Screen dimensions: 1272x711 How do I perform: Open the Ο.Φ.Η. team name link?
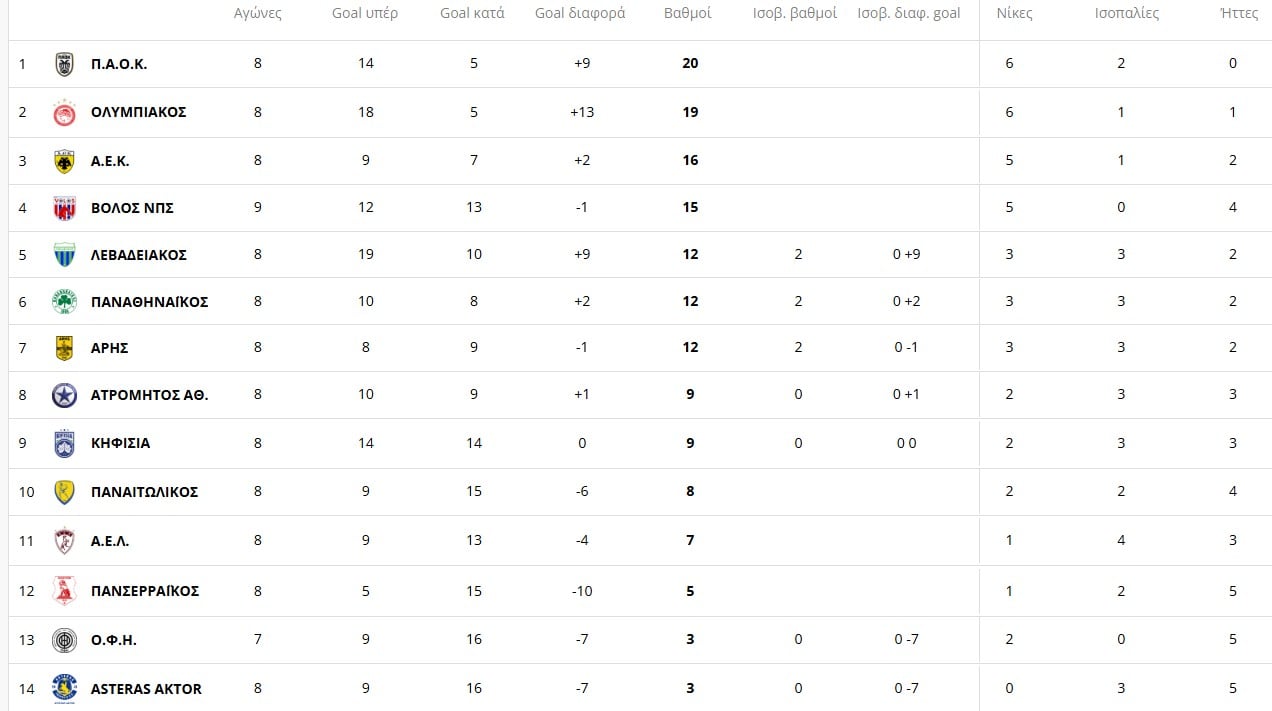point(113,640)
